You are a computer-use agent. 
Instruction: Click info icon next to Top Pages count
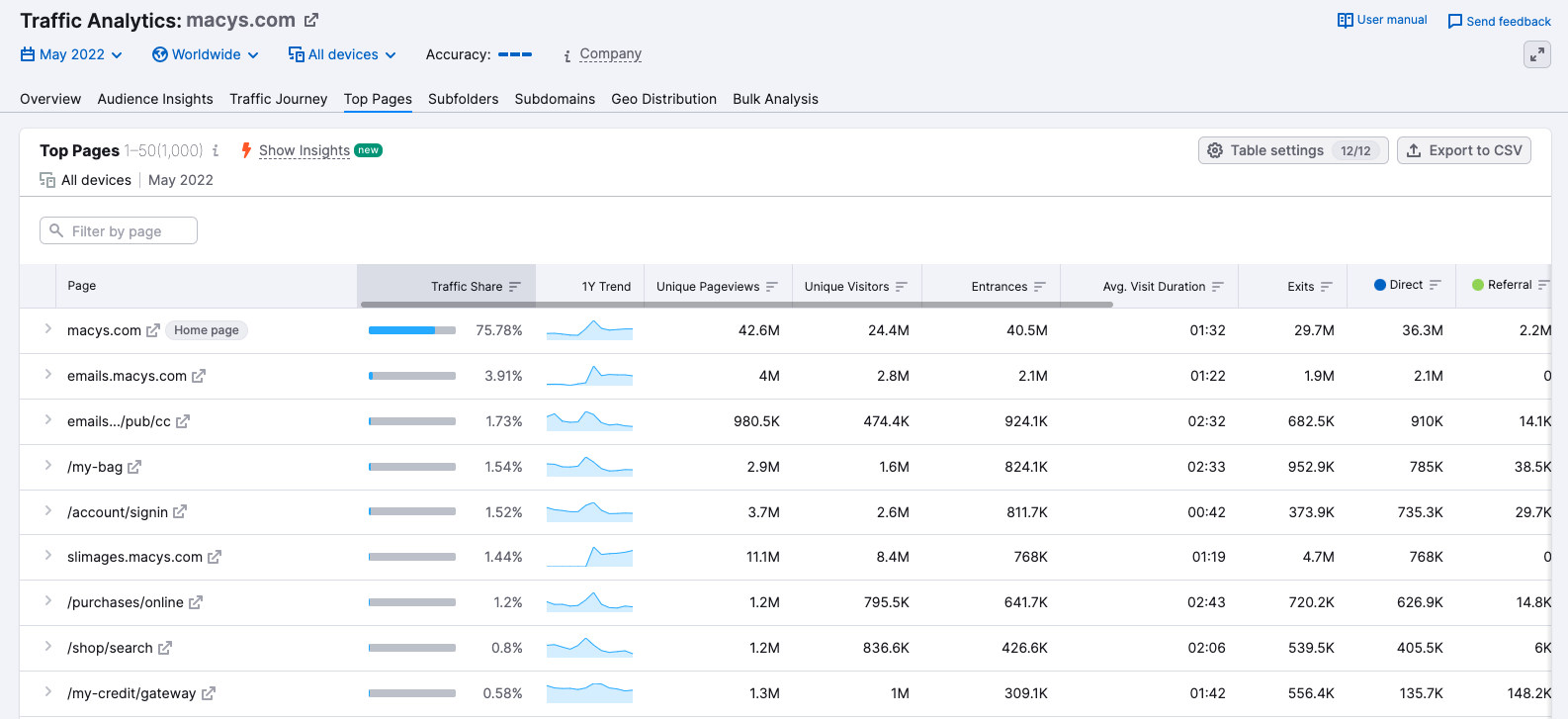216,150
